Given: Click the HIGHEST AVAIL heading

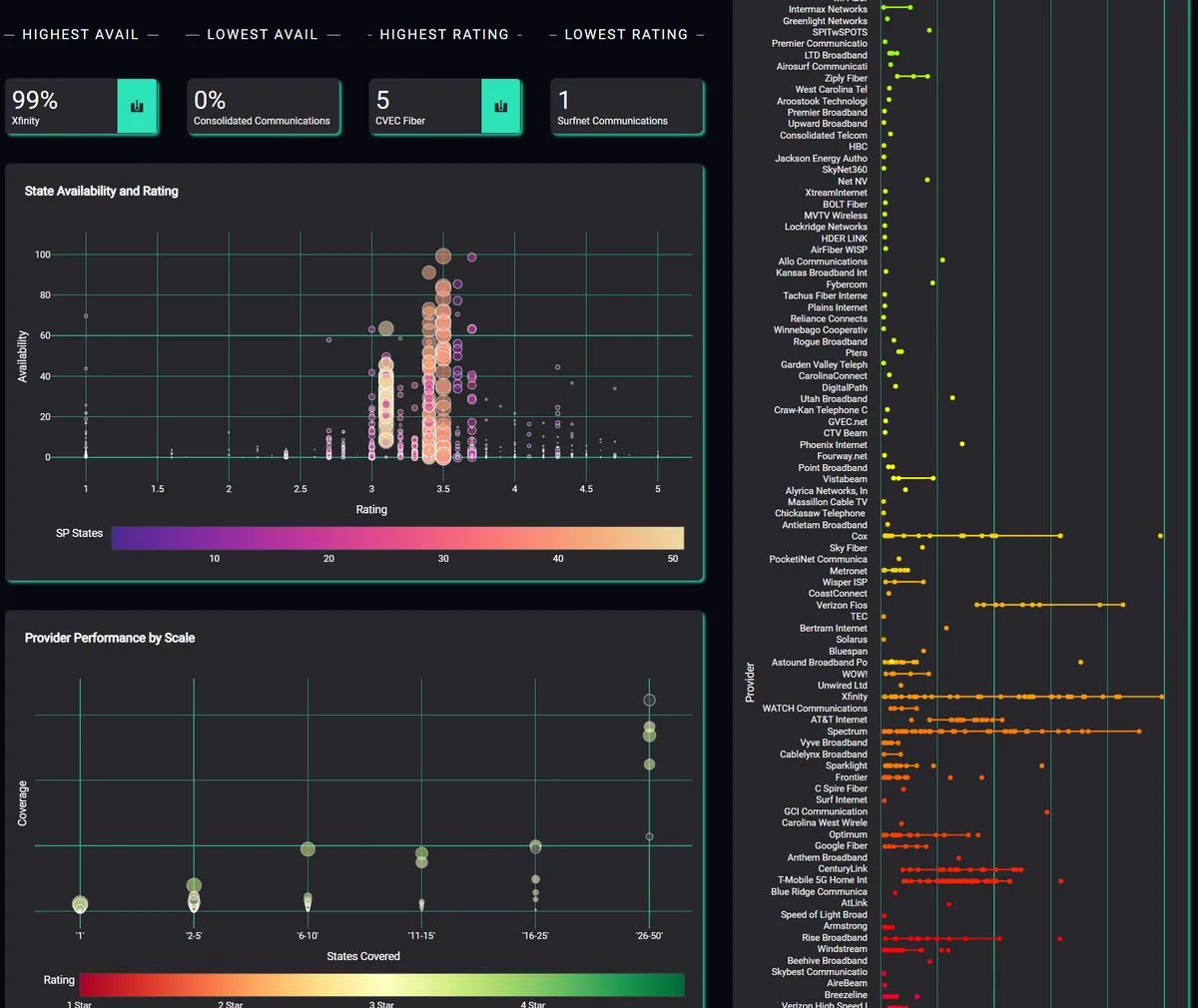Looking at the screenshot, I should point(81,34).
